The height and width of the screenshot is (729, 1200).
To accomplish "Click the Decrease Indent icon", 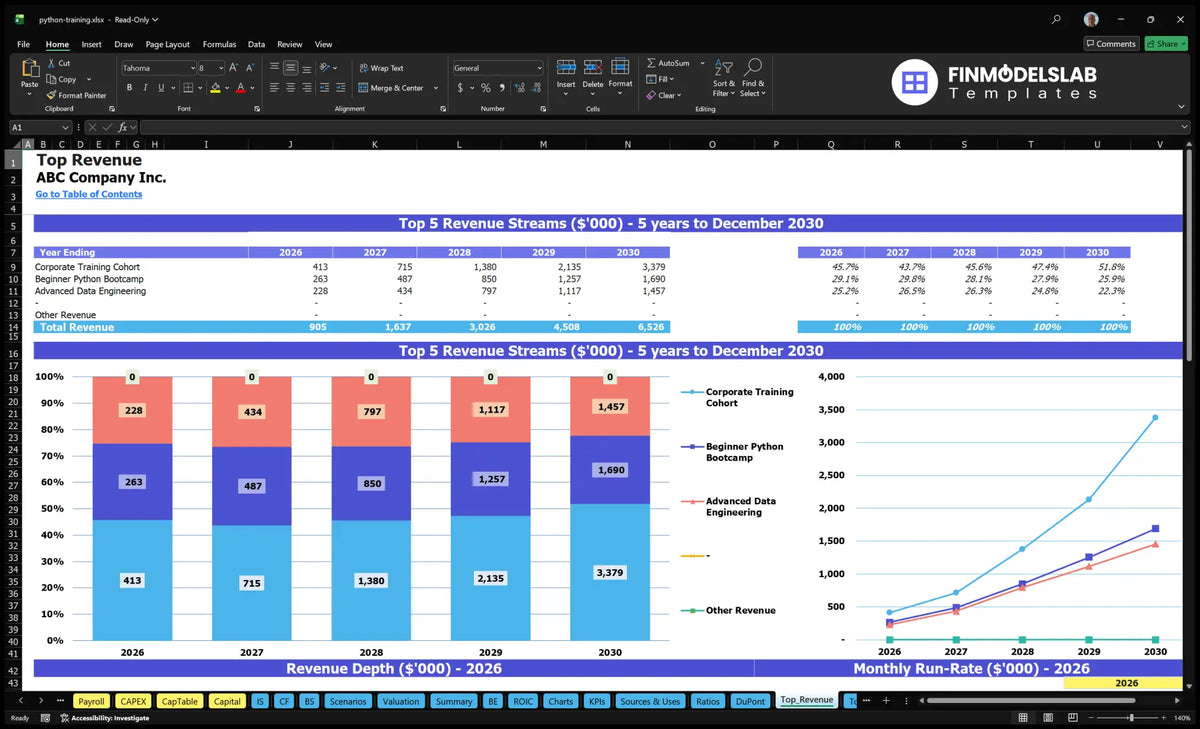I will click(324, 88).
